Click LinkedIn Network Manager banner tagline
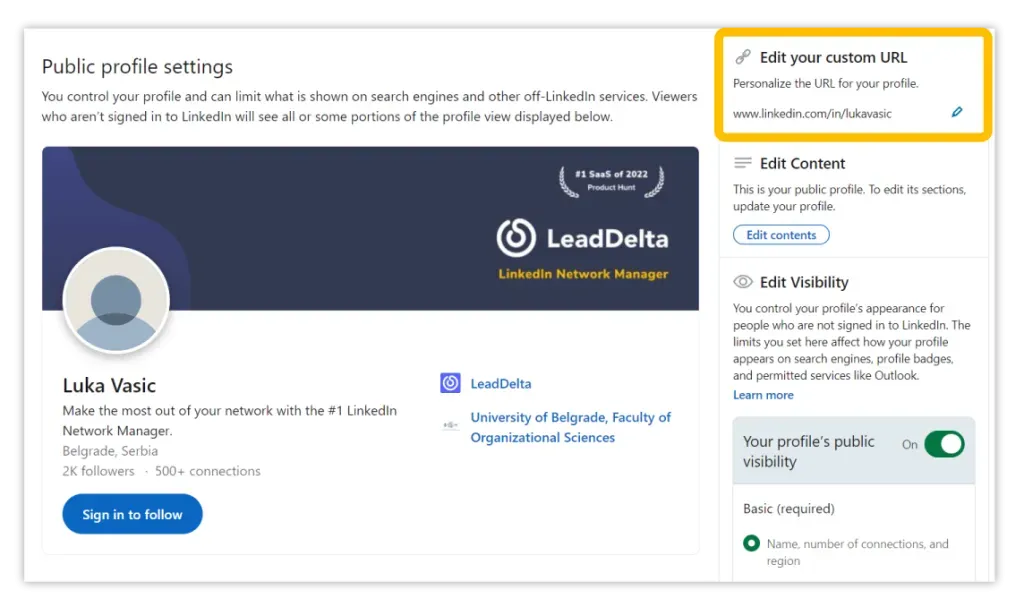Viewport: 1024px width, 607px height. [583, 274]
